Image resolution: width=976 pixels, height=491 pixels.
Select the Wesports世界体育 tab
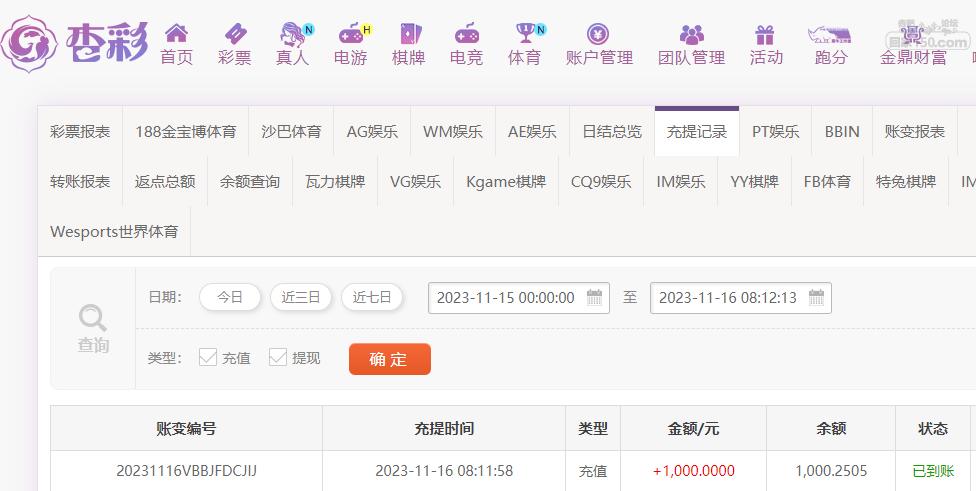(x=114, y=231)
